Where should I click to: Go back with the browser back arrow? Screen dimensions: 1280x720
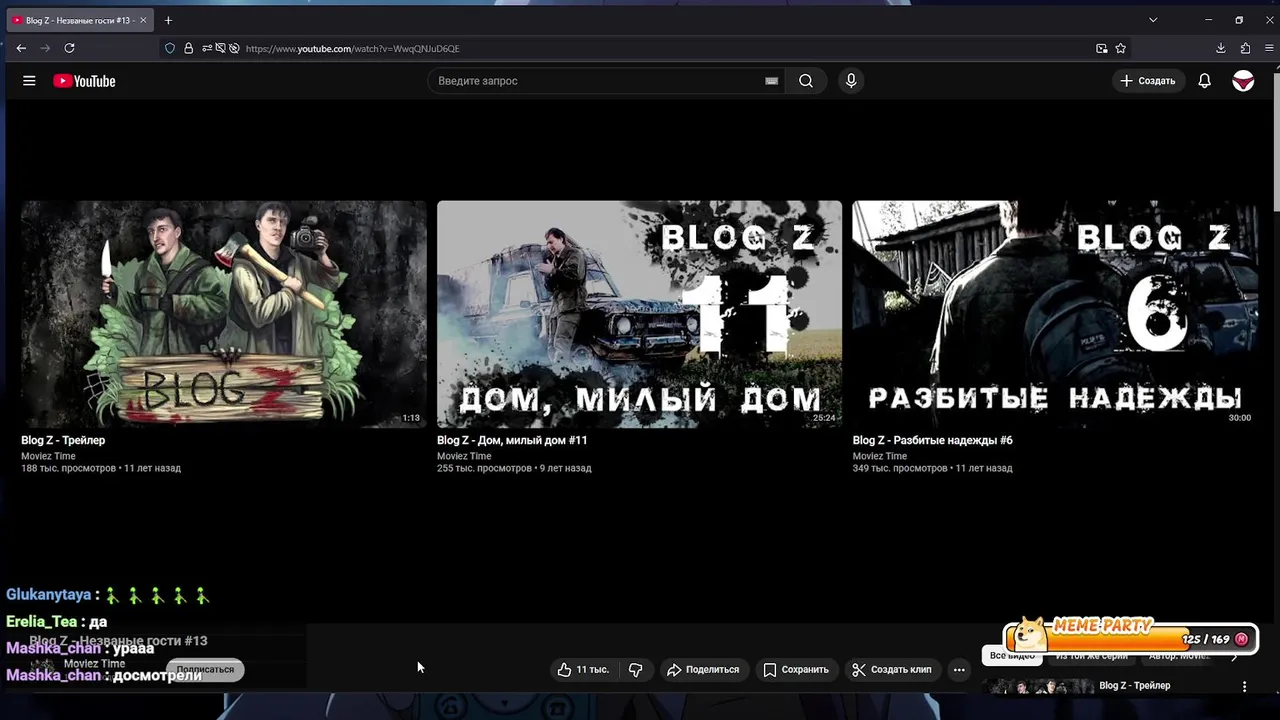click(x=21, y=48)
